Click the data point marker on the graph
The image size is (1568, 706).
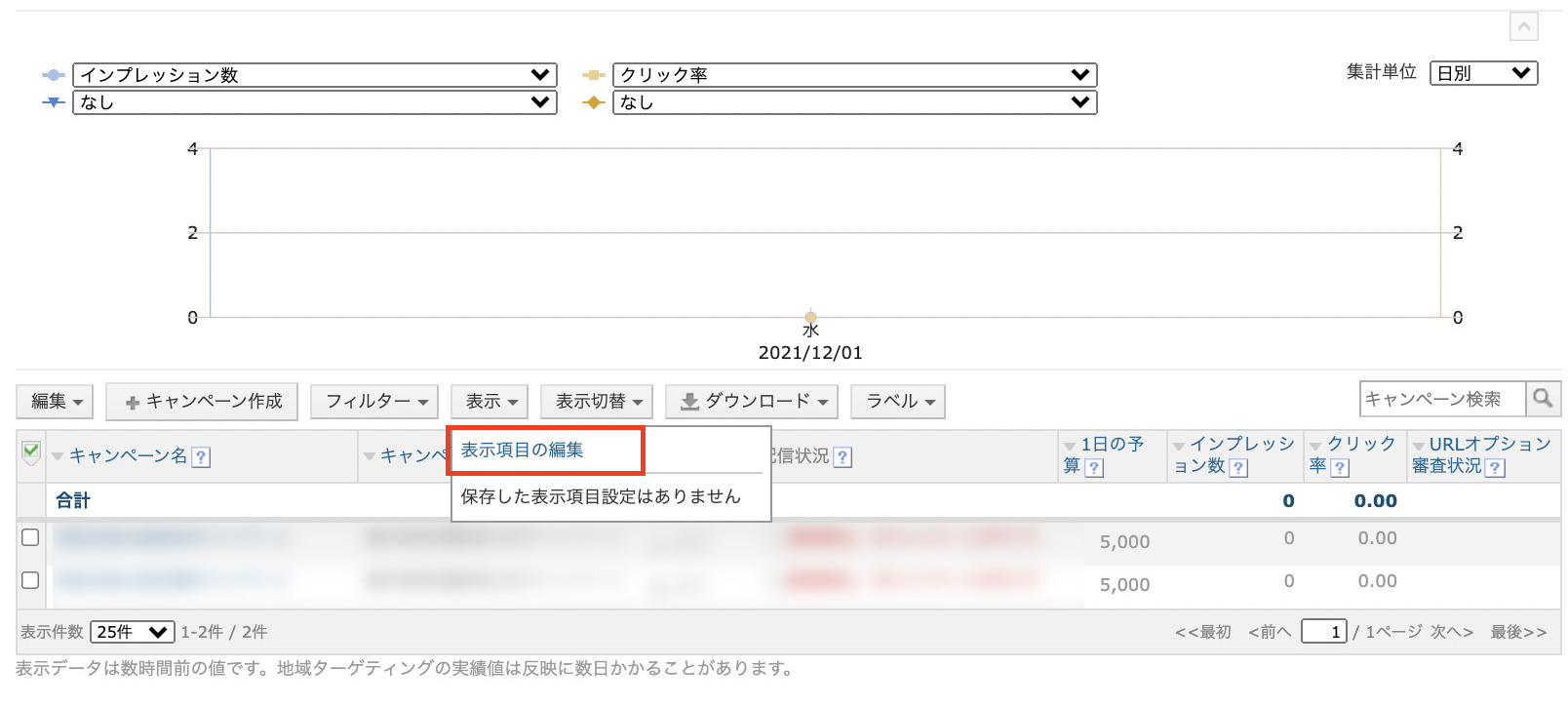click(x=810, y=316)
